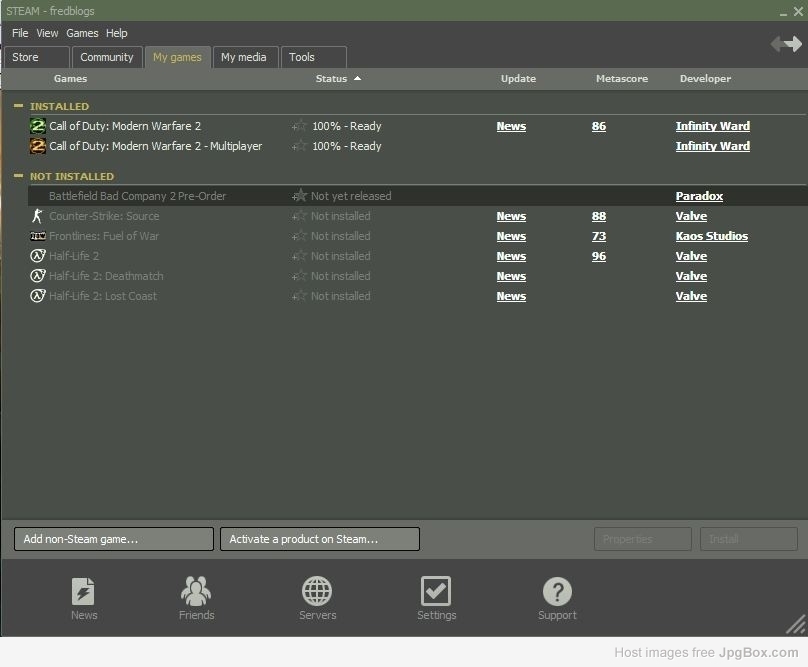Open News link for Modern Warfare 2
Viewport: 808px width, 667px height.
[511, 126]
